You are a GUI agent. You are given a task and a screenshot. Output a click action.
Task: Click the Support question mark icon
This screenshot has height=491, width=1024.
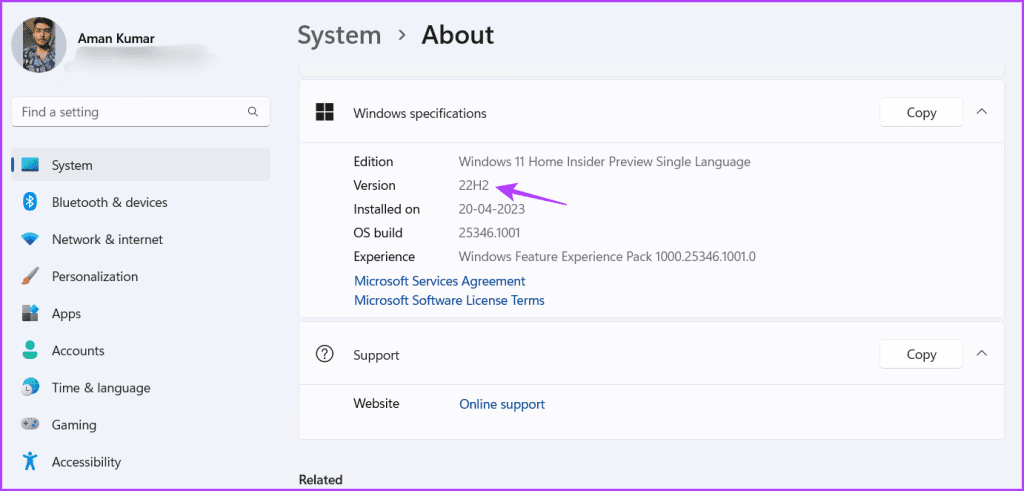(x=325, y=355)
